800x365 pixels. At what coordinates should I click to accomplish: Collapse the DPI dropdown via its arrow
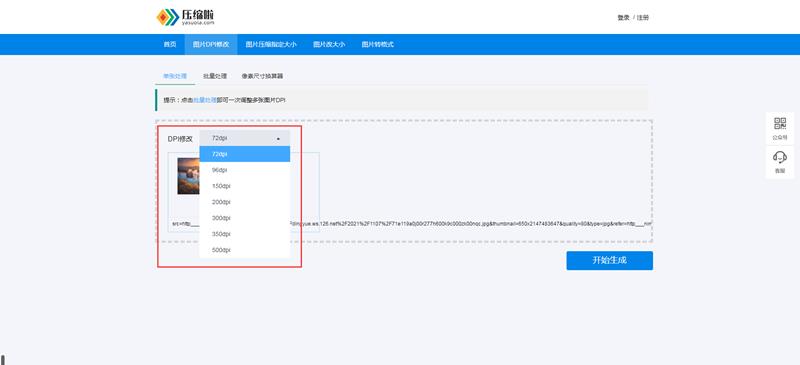point(278,138)
